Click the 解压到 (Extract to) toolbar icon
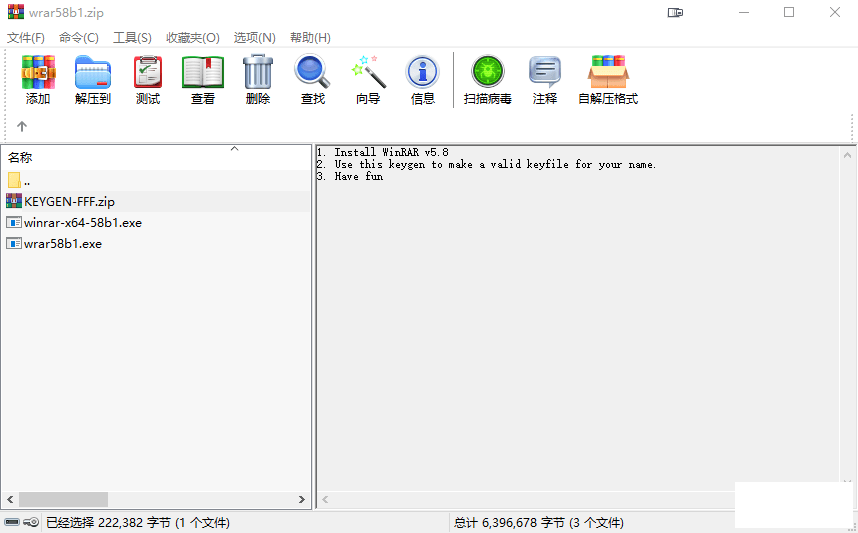Screen dimensions: 858x533 92,72
